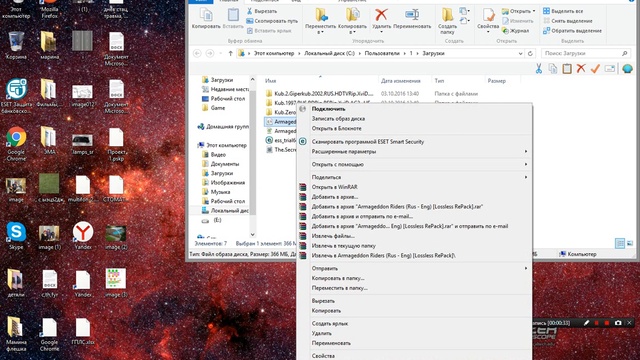Click Скопировать путь in ribbon
The width and height of the screenshot is (640, 360).
(272, 21)
